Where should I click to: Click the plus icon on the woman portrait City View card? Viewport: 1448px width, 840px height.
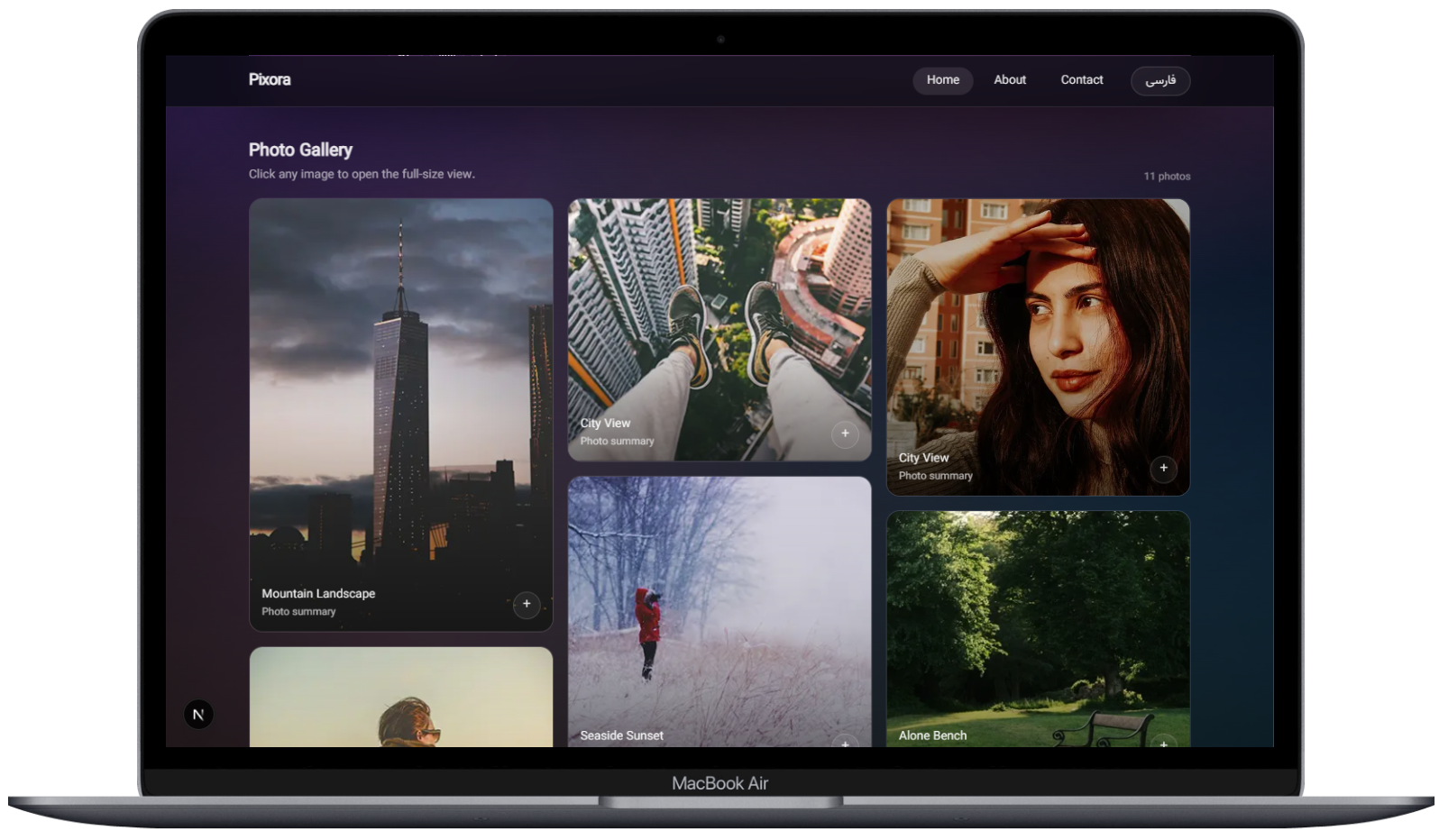coord(1164,468)
